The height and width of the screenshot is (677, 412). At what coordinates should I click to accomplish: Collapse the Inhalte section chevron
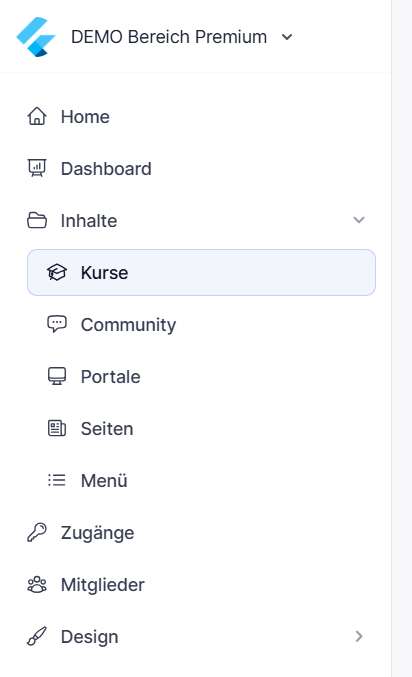point(359,220)
